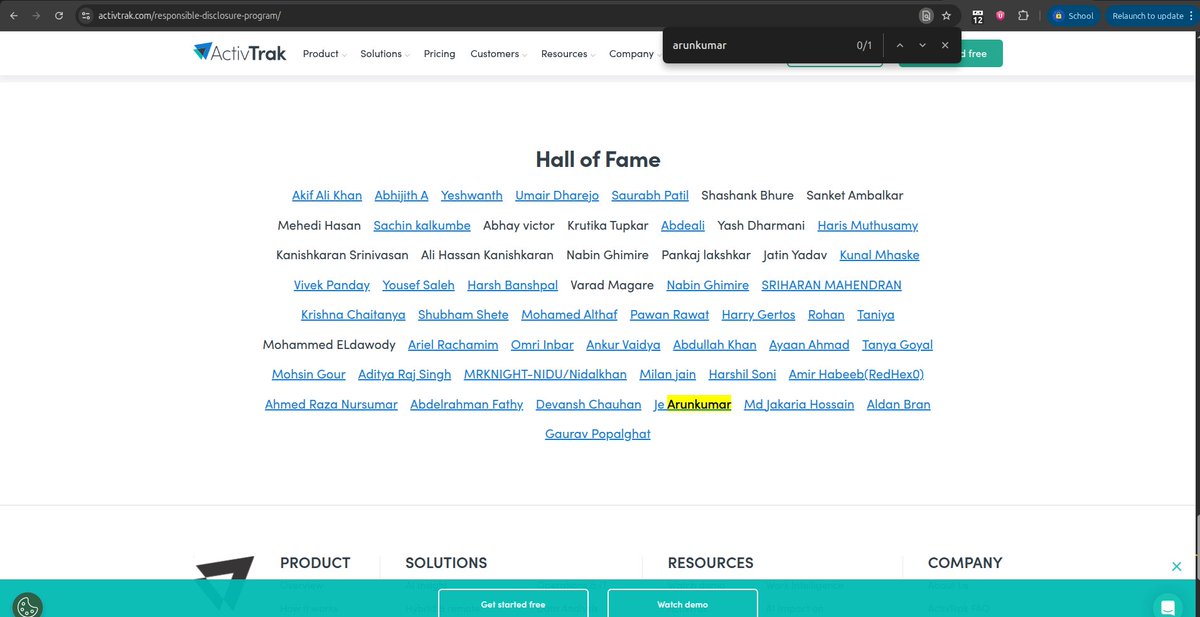This screenshot has width=1200, height=617.
Task: Dismiss the teal banner with X
Action: 1177,567
